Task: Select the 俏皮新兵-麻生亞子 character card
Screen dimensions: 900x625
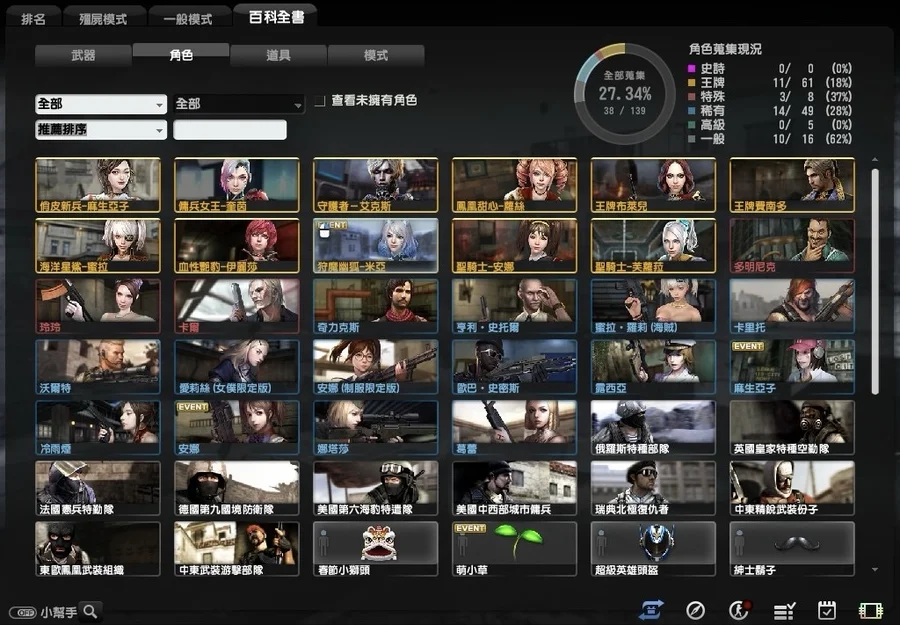Action: (98, 186)
